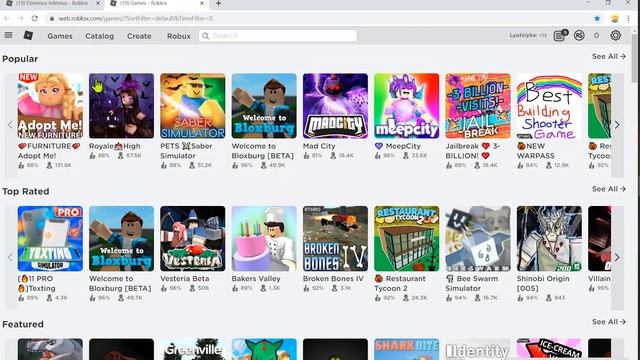Image resolution: width=640 pixels, height=360 pixels.
Task: Open the Robux menu item
Action: 179,36
